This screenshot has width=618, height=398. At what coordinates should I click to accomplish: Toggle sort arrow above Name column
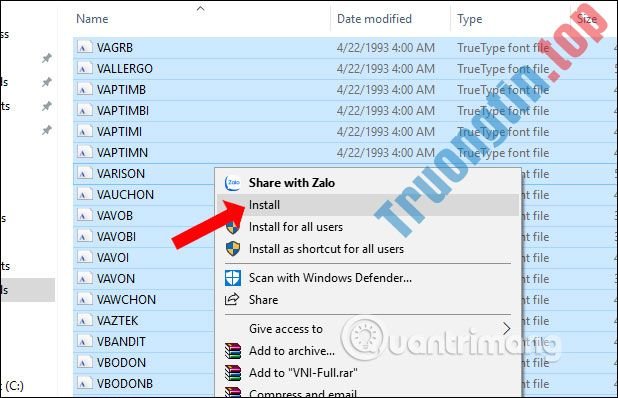[201, 8]
